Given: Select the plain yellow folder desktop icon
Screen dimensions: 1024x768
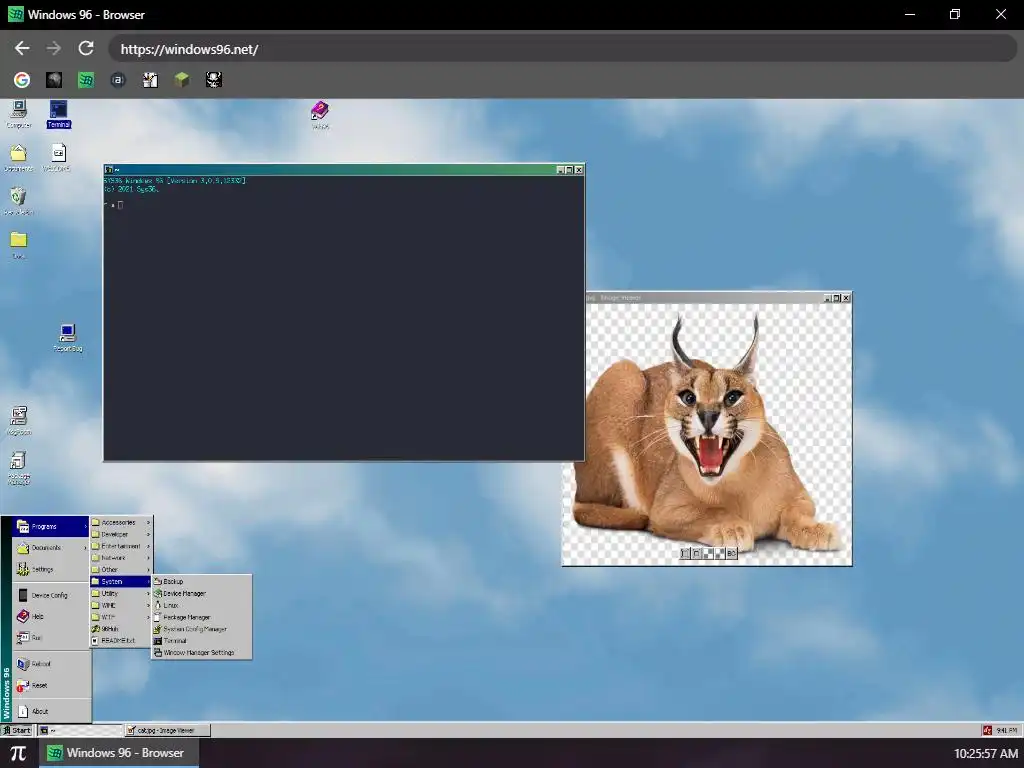Looking at the screenshot, I should click(18, 246).
